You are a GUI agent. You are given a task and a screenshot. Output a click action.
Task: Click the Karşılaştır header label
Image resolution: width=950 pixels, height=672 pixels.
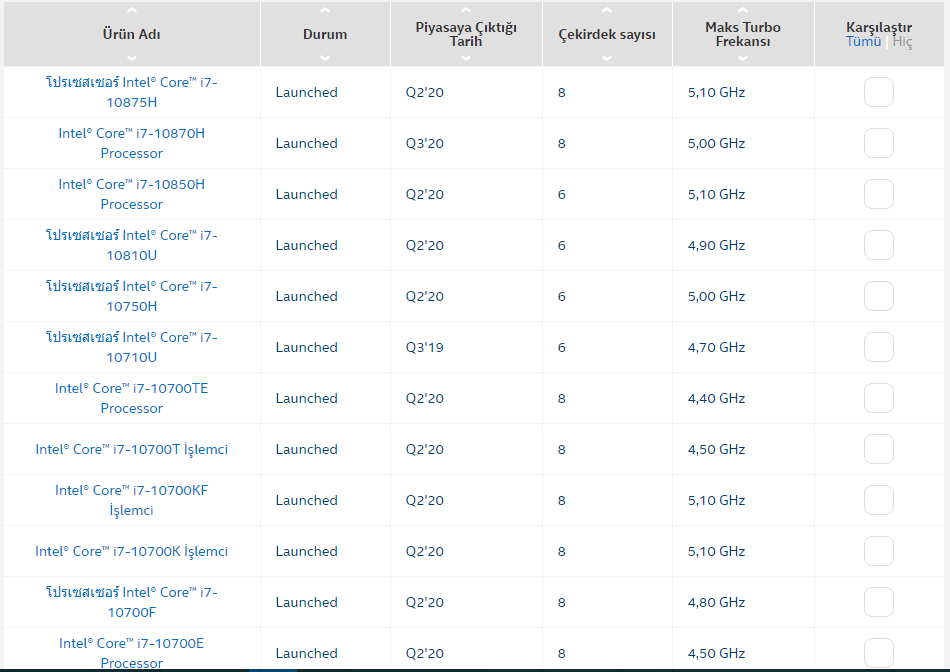click(879, 27)
